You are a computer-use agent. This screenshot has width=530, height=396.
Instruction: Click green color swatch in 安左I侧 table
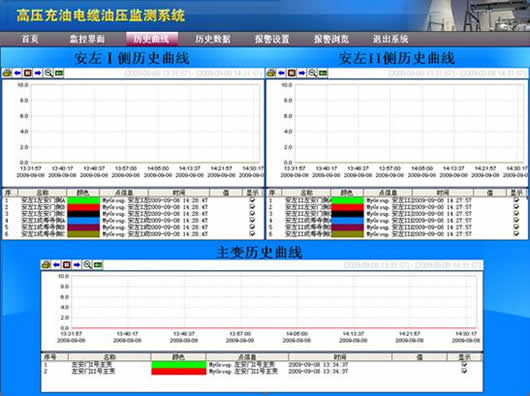pyautogui.click(x=83, y=200)
